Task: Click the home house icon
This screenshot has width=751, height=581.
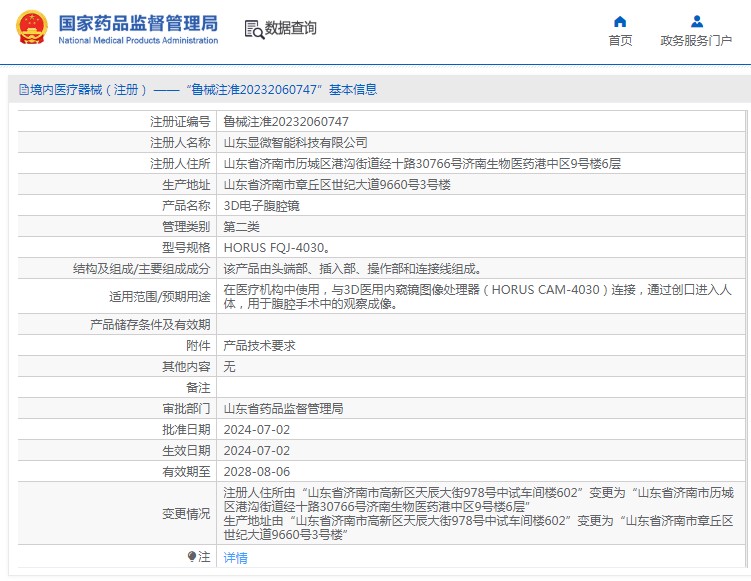Action: click(620, 21)
